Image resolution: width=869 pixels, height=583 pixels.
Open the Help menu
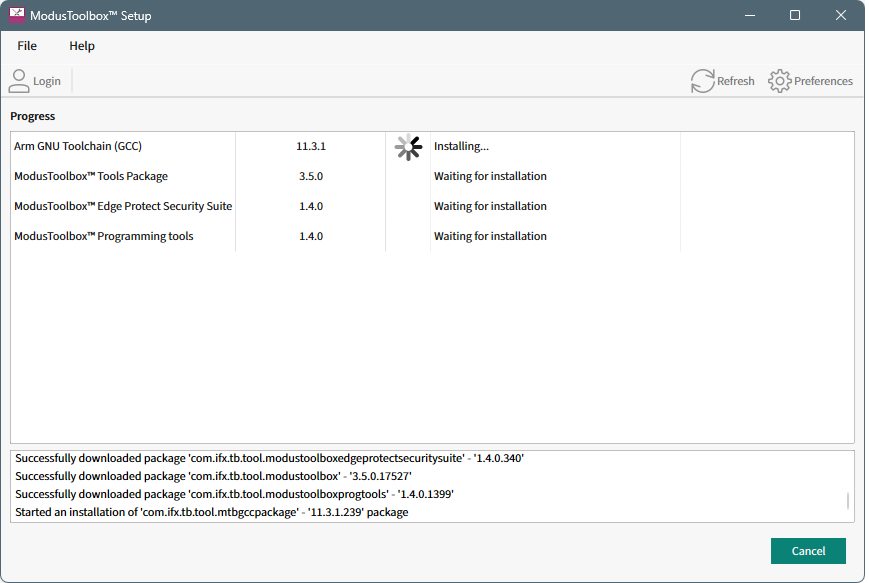click(82, 46)
